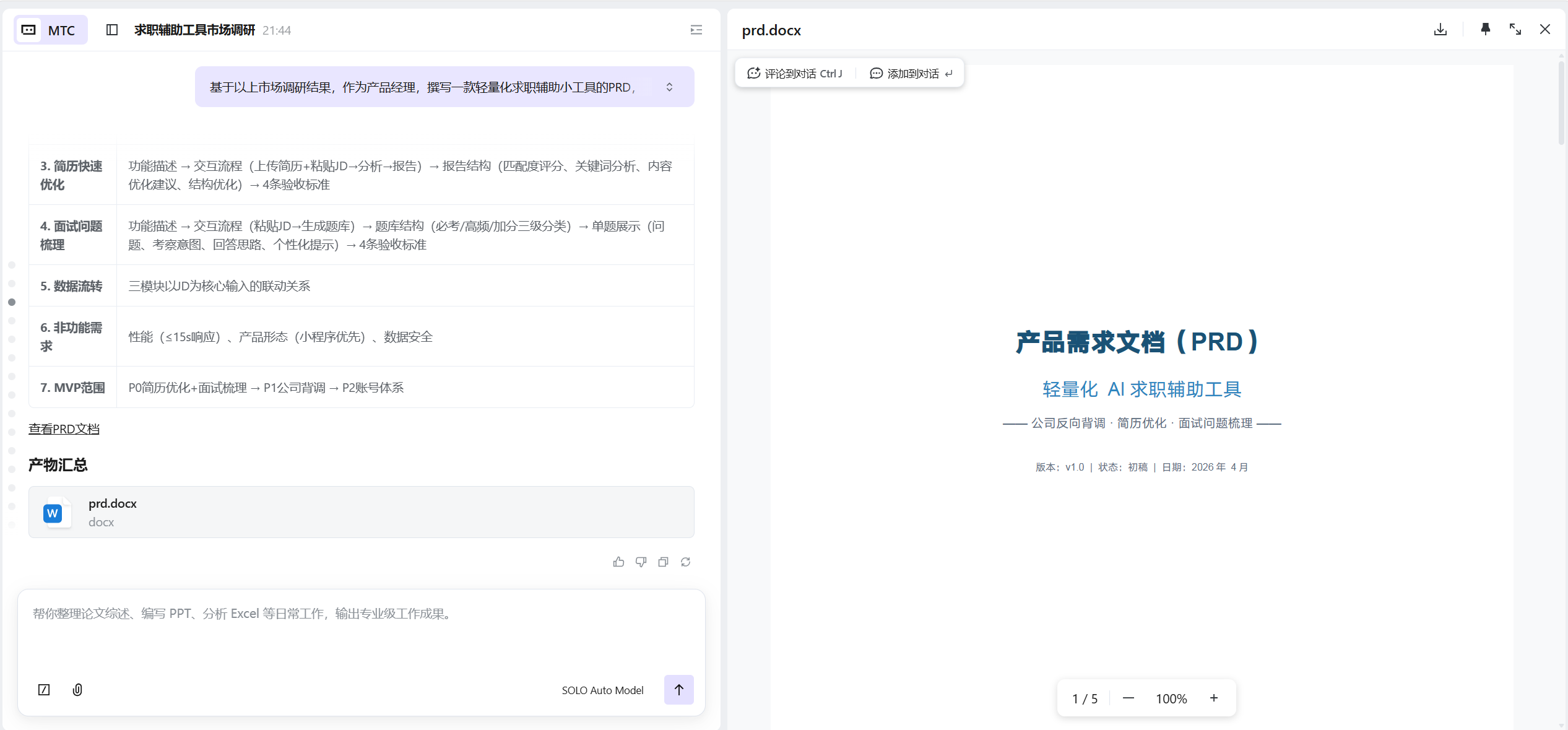Regenerate the response
This screenshot has height=730, width=1568.
(x=685, y=562)
